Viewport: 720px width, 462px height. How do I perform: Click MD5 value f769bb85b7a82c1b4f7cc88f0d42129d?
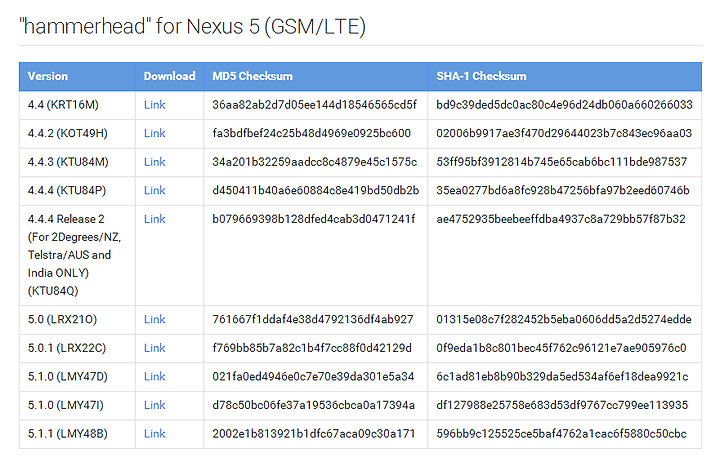312,348
